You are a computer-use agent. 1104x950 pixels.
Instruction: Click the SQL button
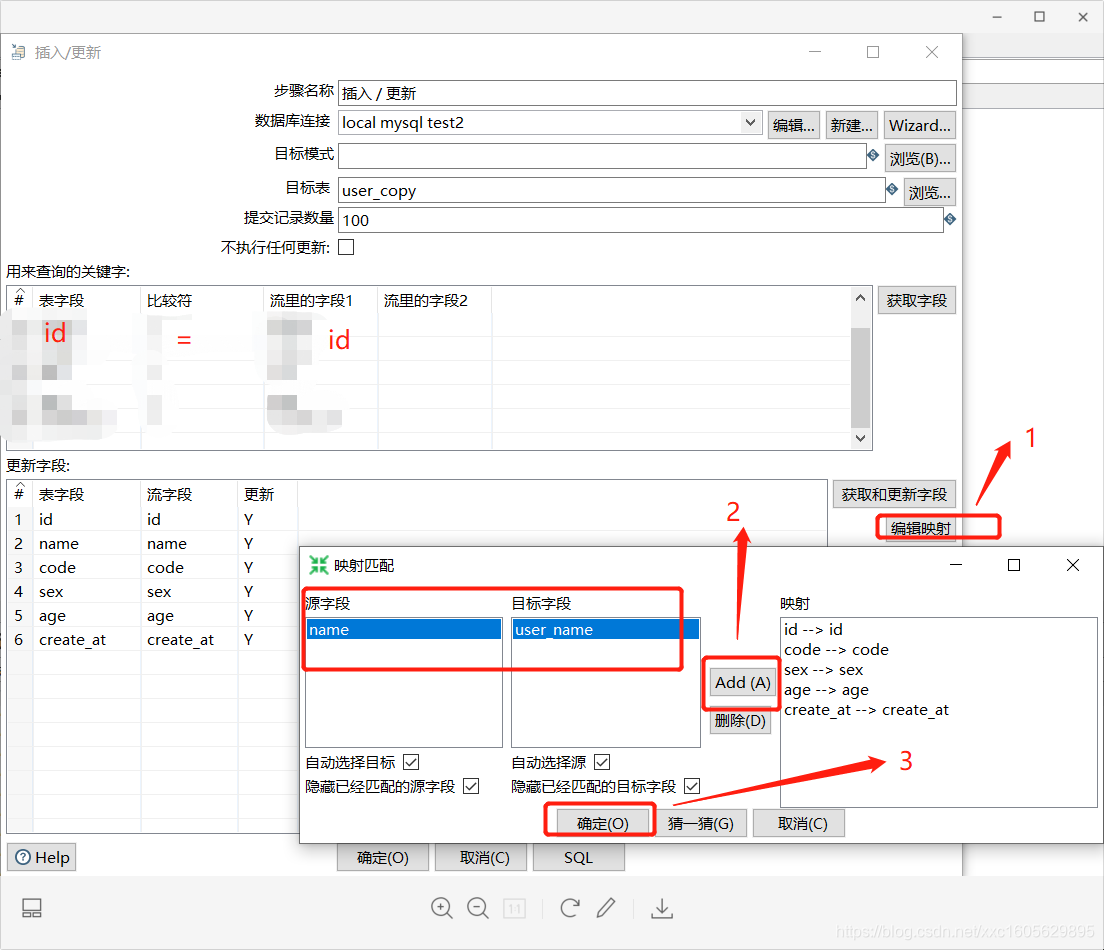(x=579, y=858)
